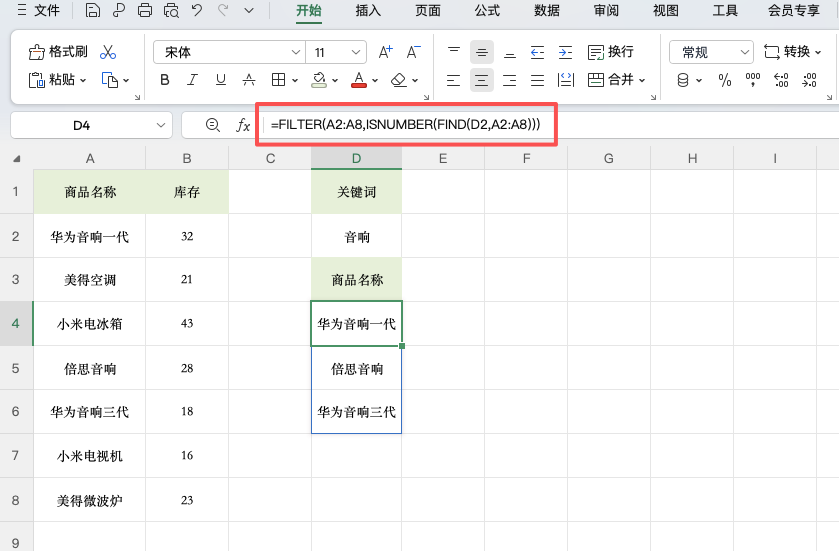Toggle underline formatting
The image size is (839, 551).
click(220, 80)
